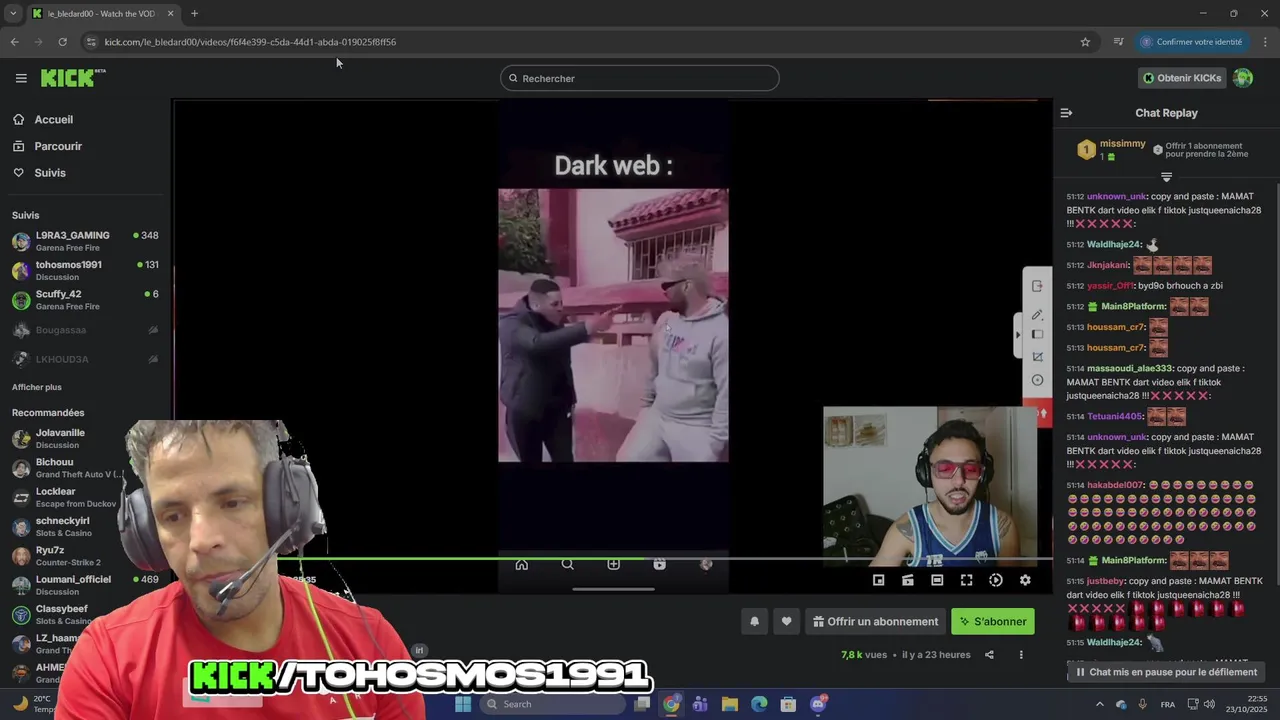
Task: Open Bougassaa offline channel
Action: (x=85, y=330)
